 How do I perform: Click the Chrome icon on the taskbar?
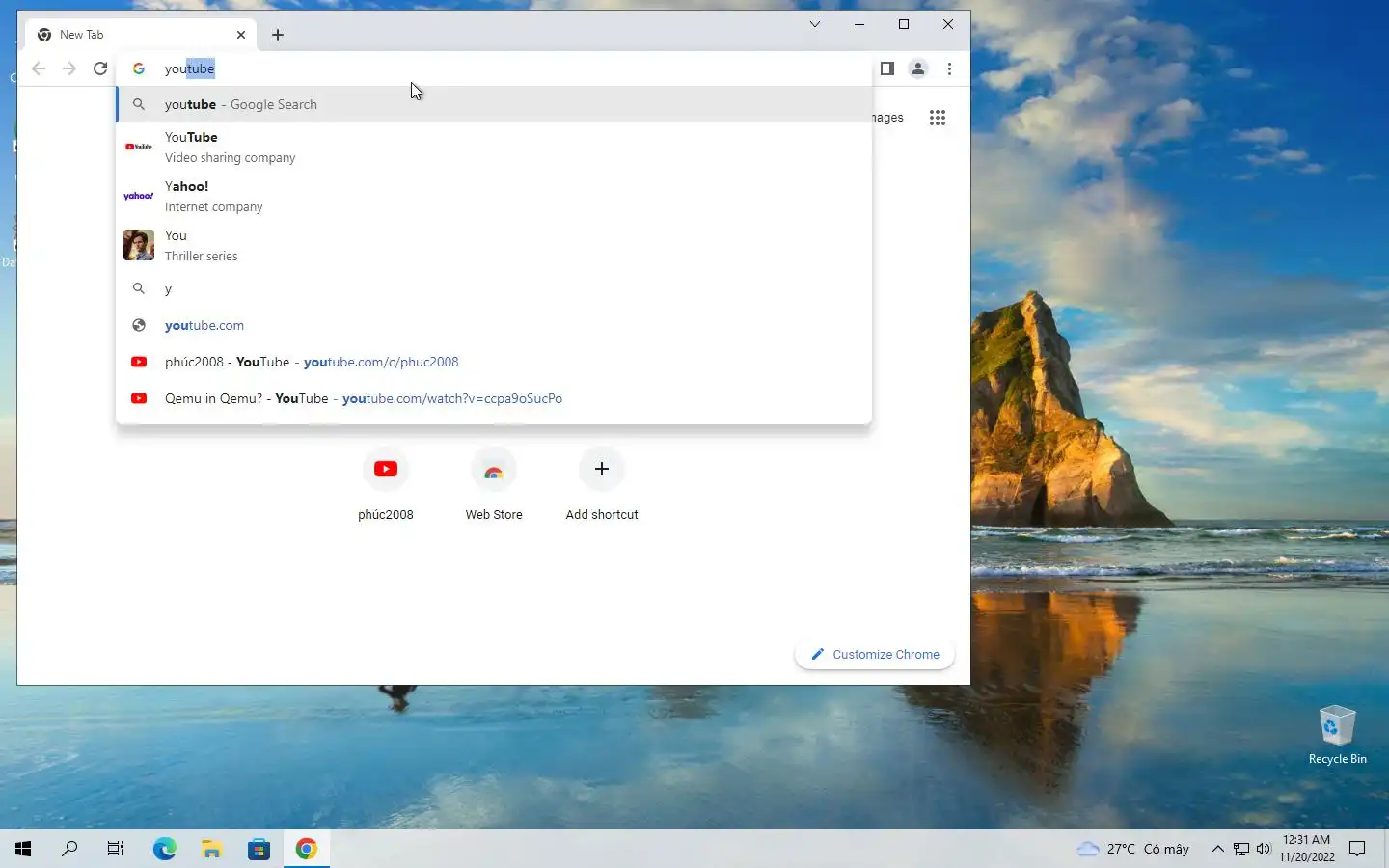click(x=307, y=849)
